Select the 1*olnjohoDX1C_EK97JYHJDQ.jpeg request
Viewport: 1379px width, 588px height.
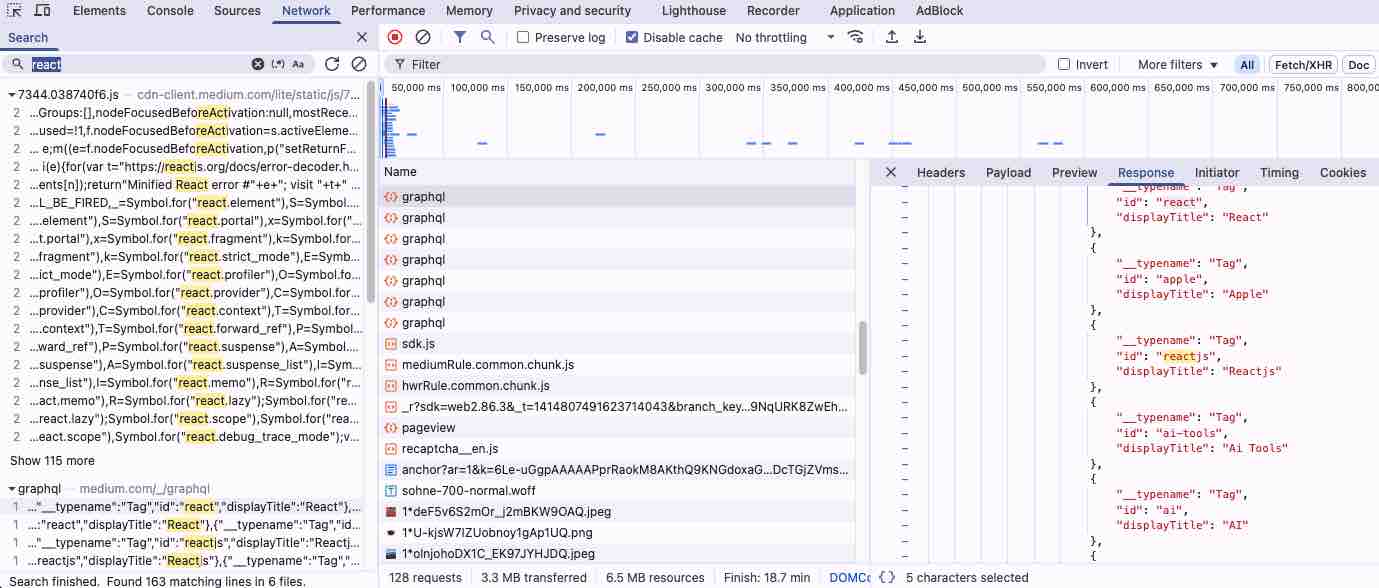pos(618,553)
